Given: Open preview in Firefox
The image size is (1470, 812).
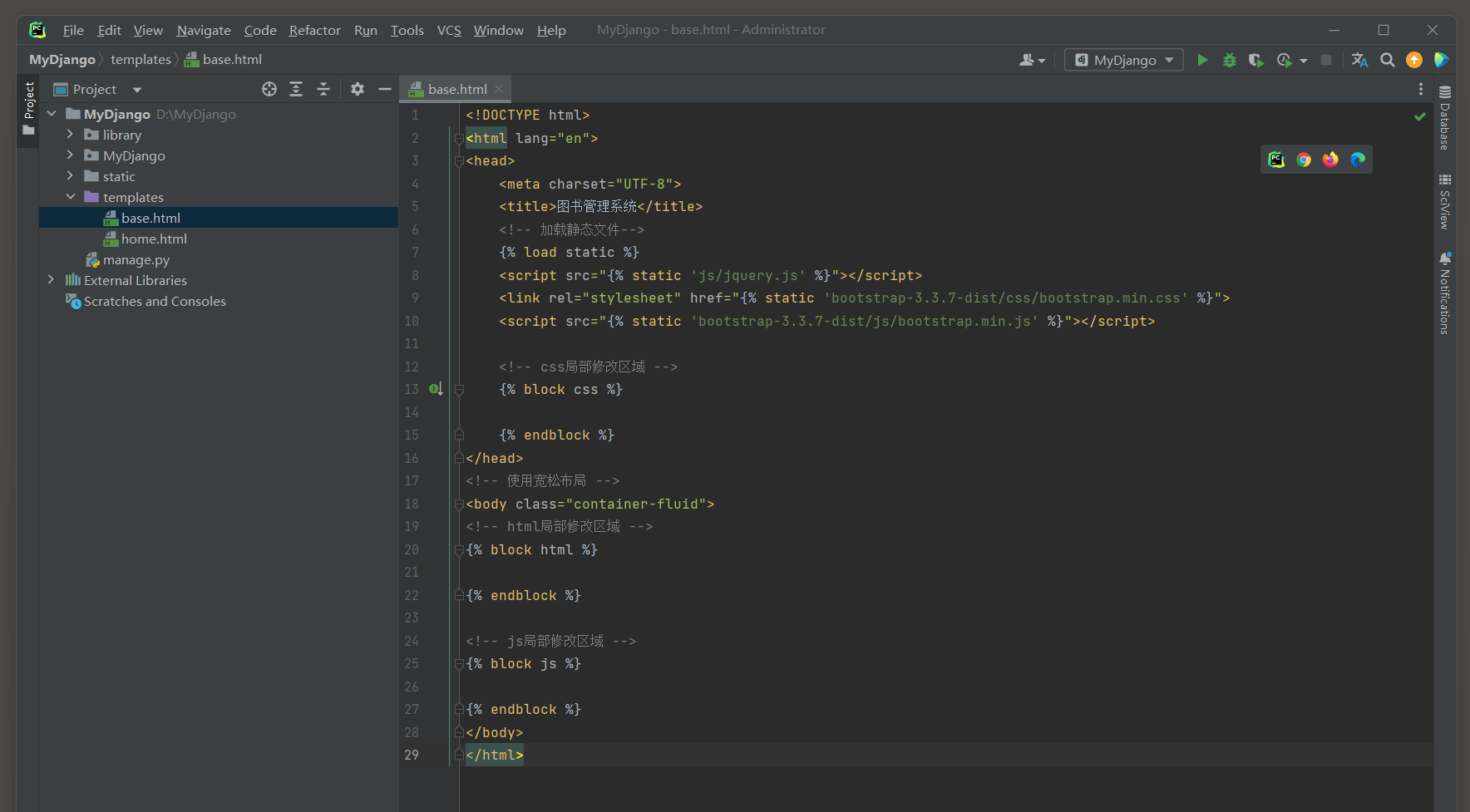Looking at the screenshot, I should pyautogui.click(x=1330, y=160).
